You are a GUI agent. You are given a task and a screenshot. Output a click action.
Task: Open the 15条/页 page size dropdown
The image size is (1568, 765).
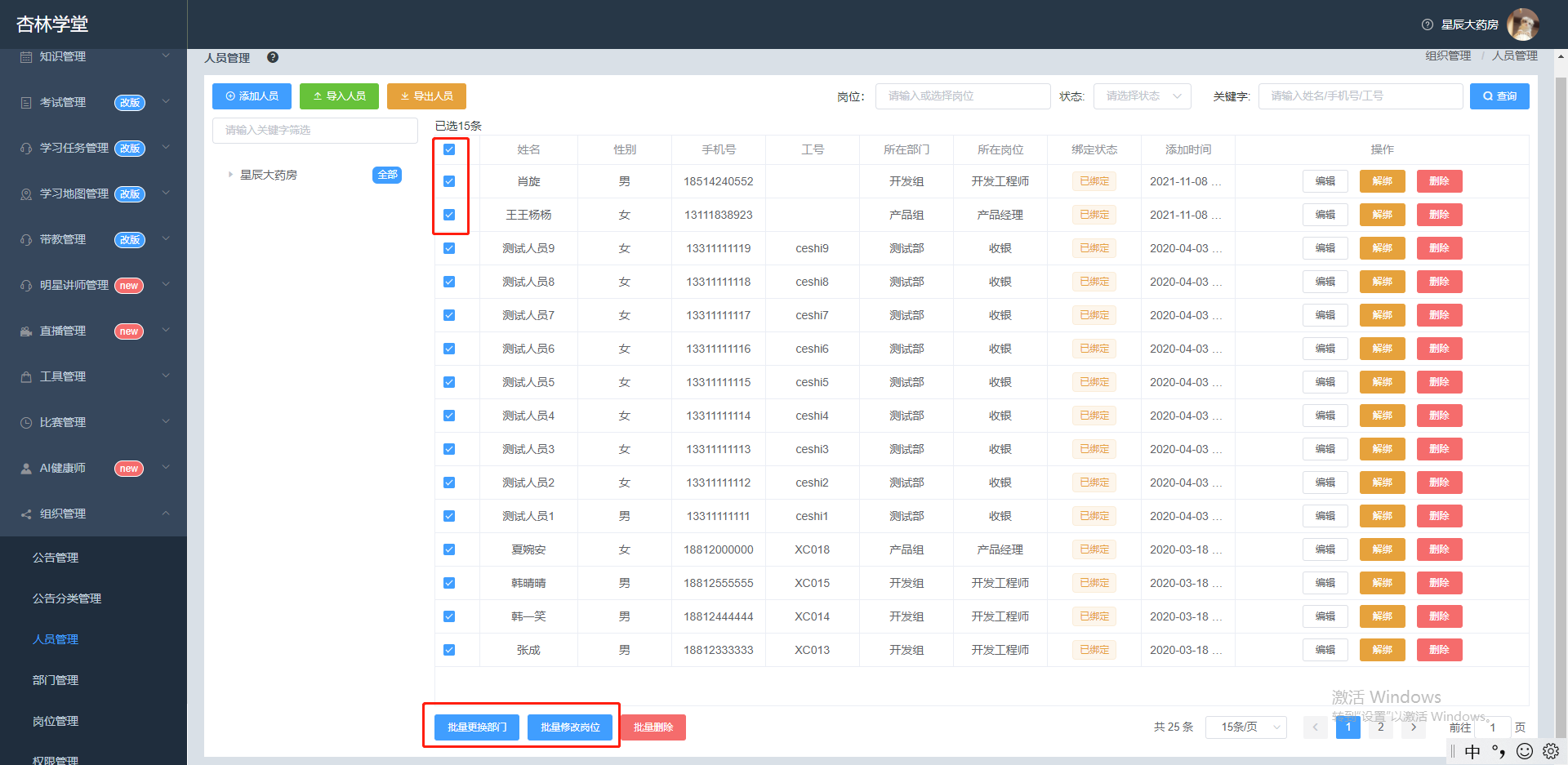point(1246,727)
